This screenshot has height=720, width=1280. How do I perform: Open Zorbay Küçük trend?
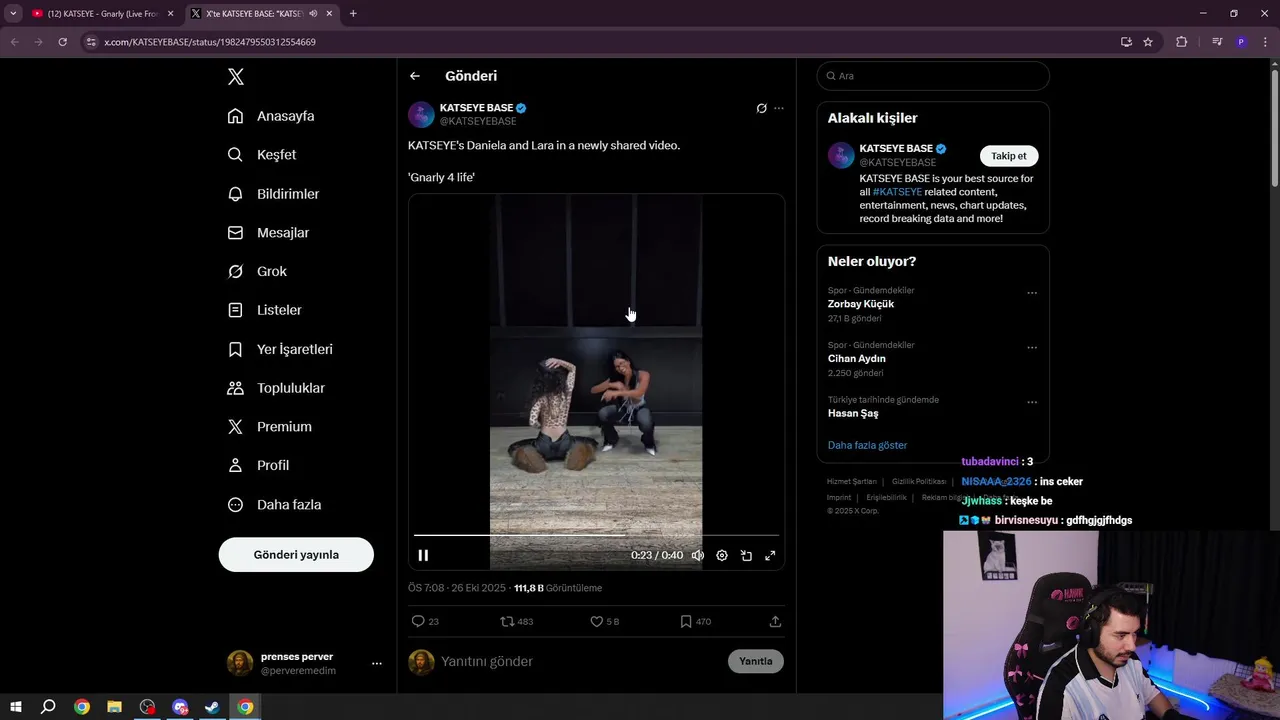tap(861, 304)
